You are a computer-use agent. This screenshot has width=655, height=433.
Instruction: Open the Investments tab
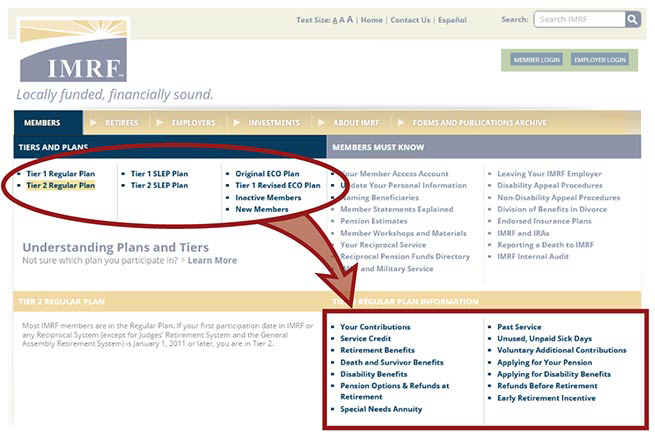pyautogui.click(x=274, y=123)
